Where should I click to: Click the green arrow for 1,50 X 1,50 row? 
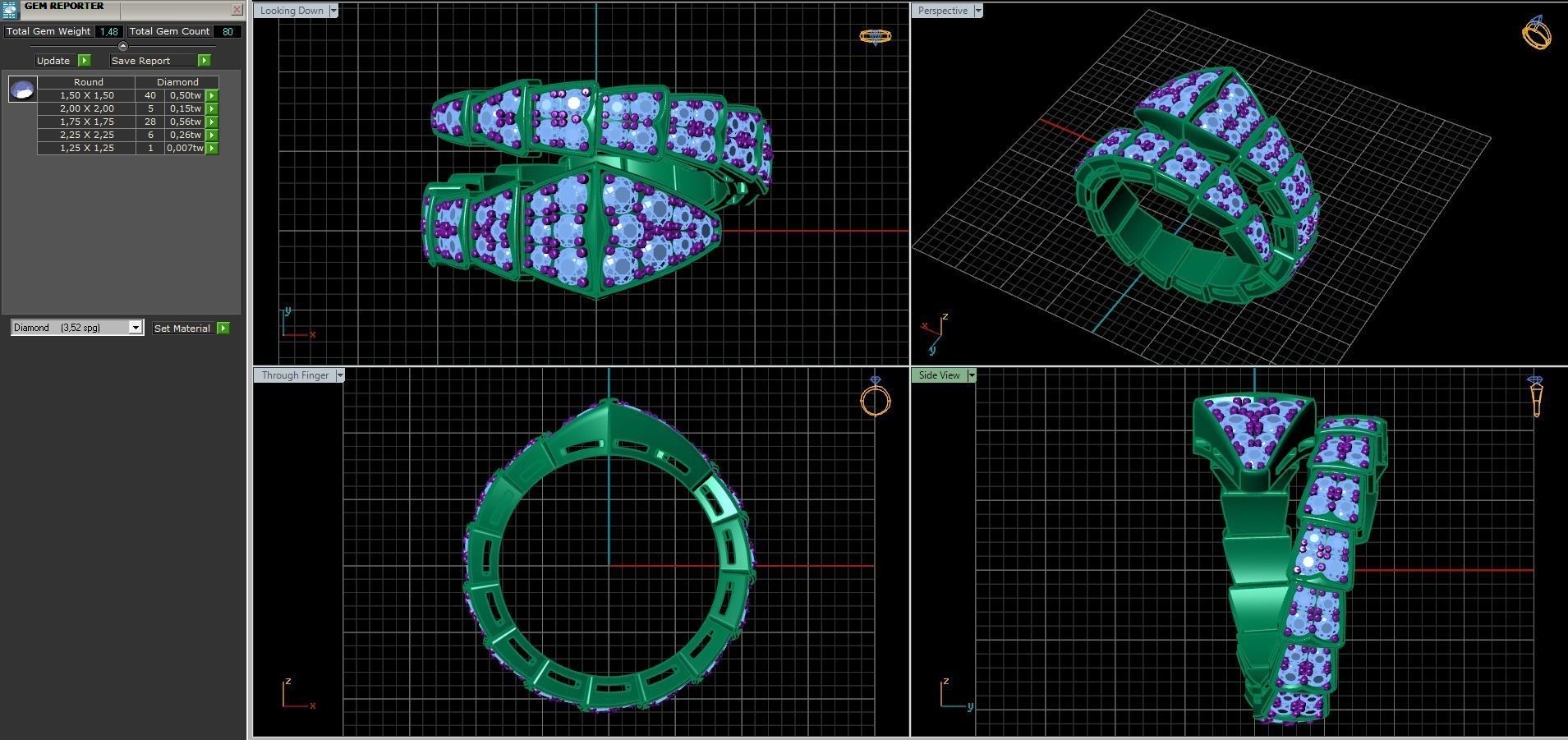click(212, 96)
